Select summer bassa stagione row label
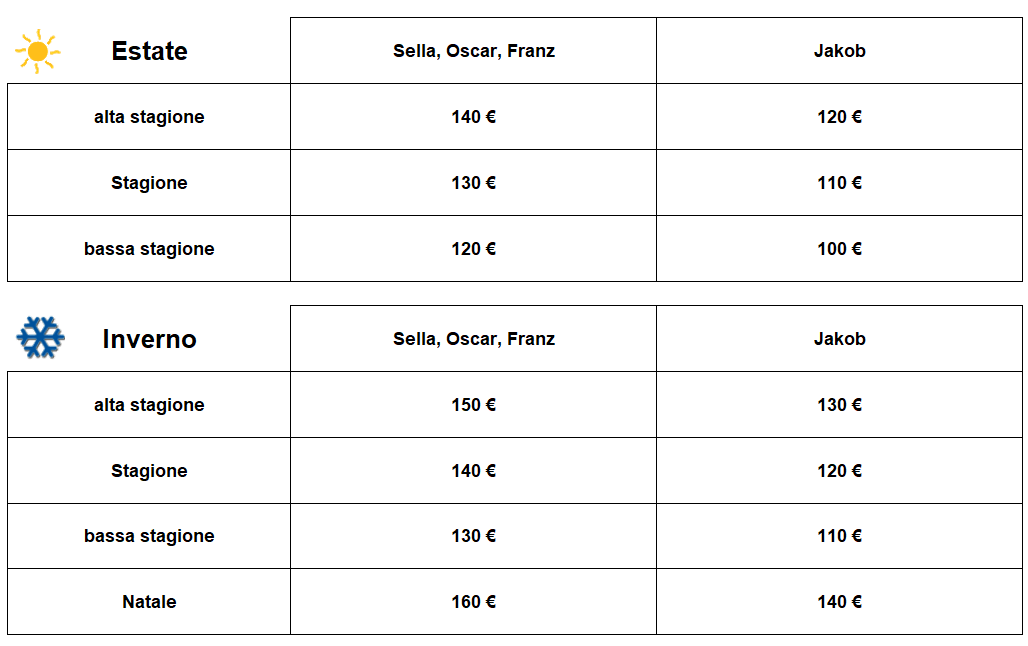Screen dimensions: 1028x646 click(x=149, y=249)
